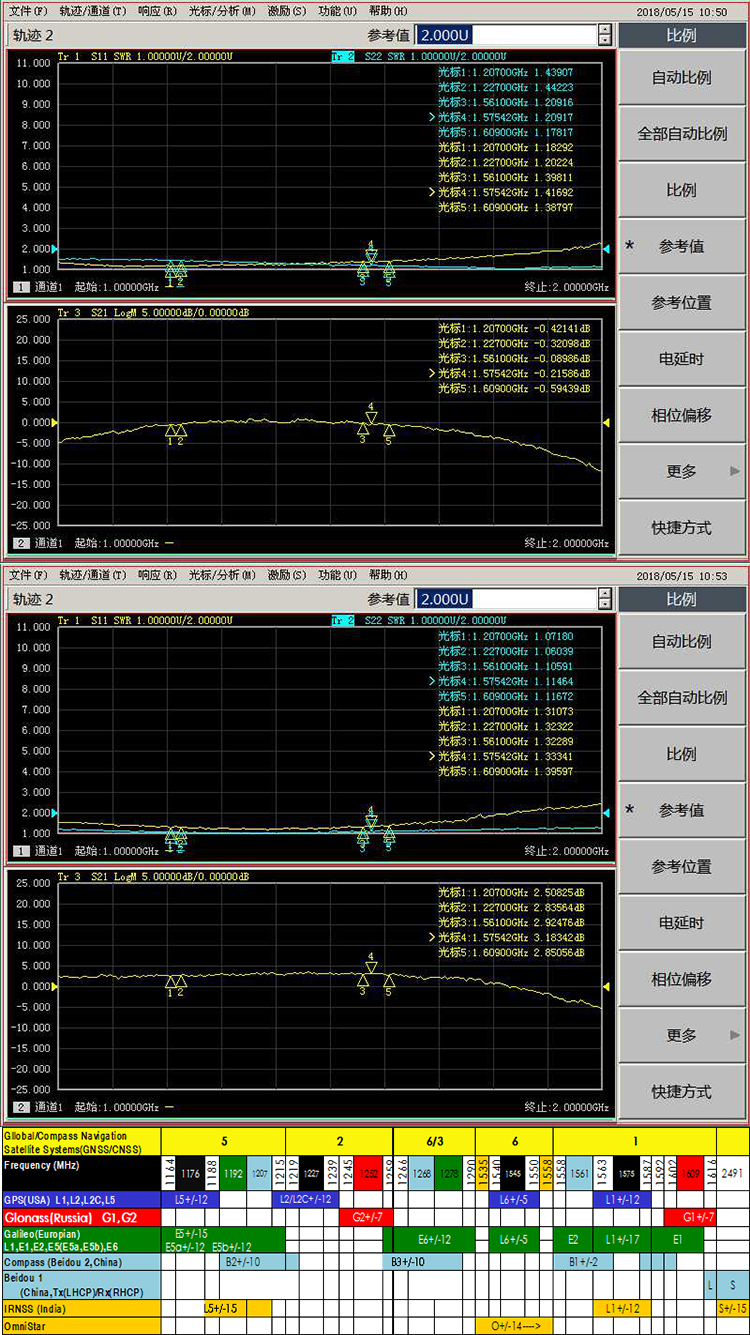Open 响应(R) dropdown menu in upper window
The width and height of the screenshot is (750, 1335).
tap(157, 11)
